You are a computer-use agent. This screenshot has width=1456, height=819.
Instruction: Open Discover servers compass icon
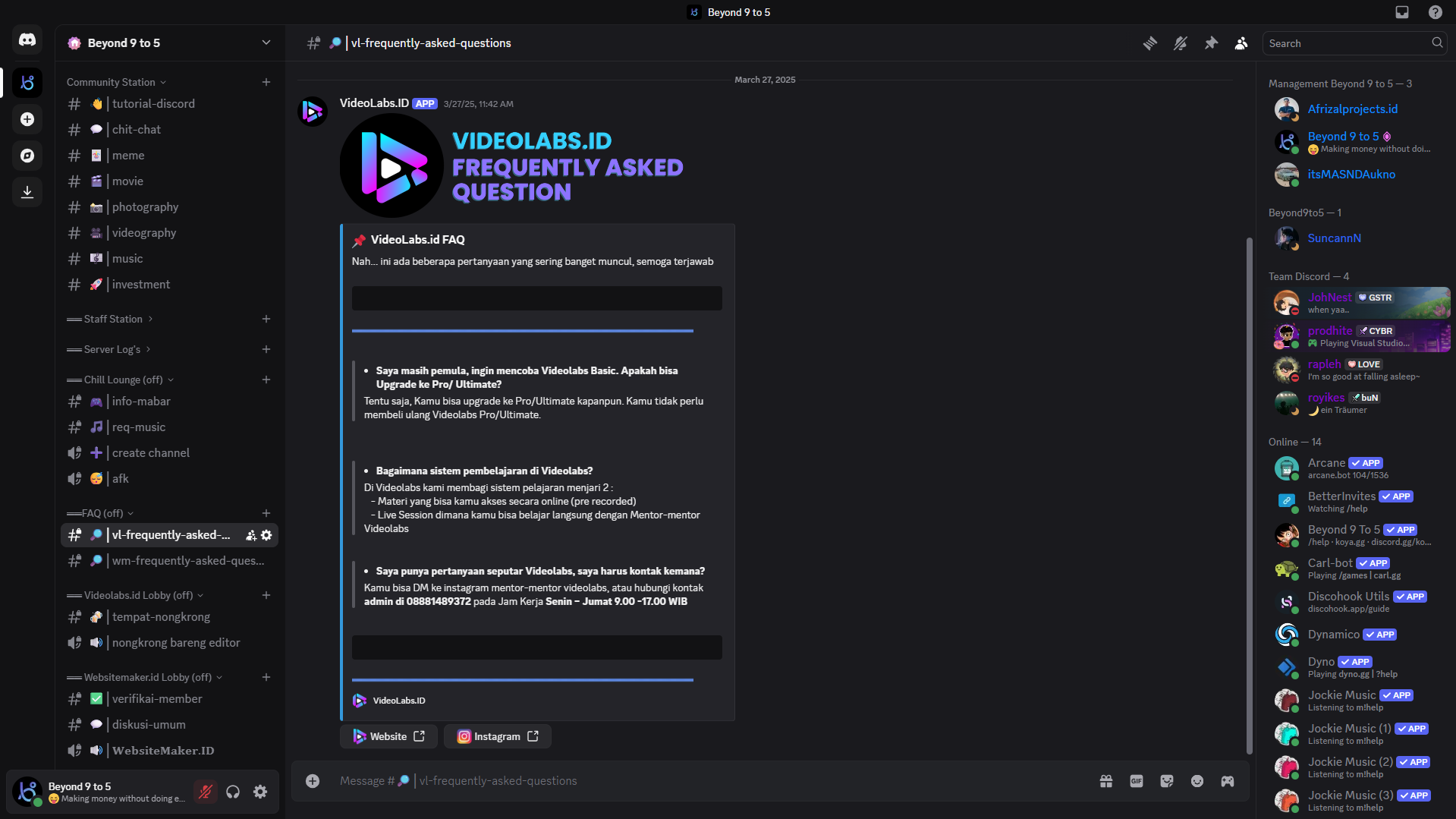coord(27,156)
